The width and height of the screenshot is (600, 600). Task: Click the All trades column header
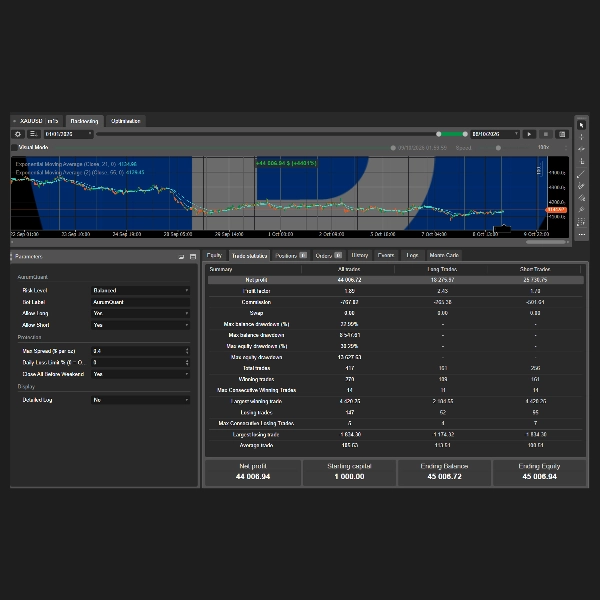click(x=349, y=269)
